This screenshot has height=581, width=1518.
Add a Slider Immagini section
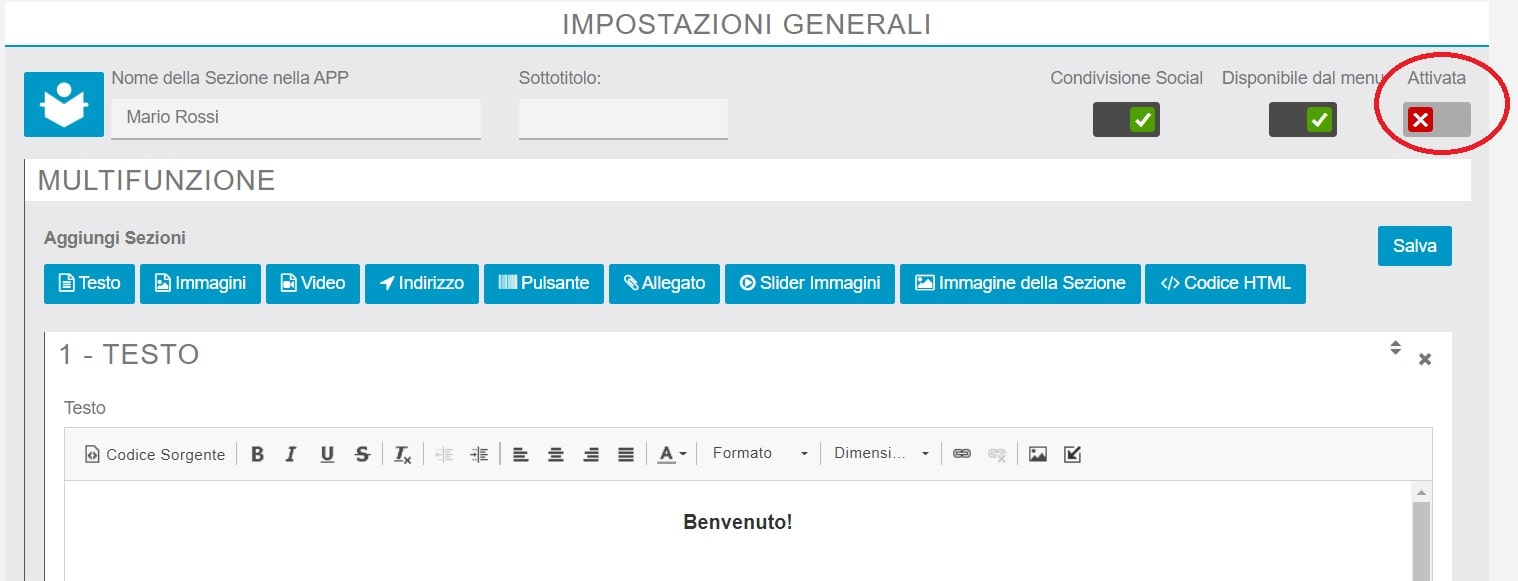810,283
